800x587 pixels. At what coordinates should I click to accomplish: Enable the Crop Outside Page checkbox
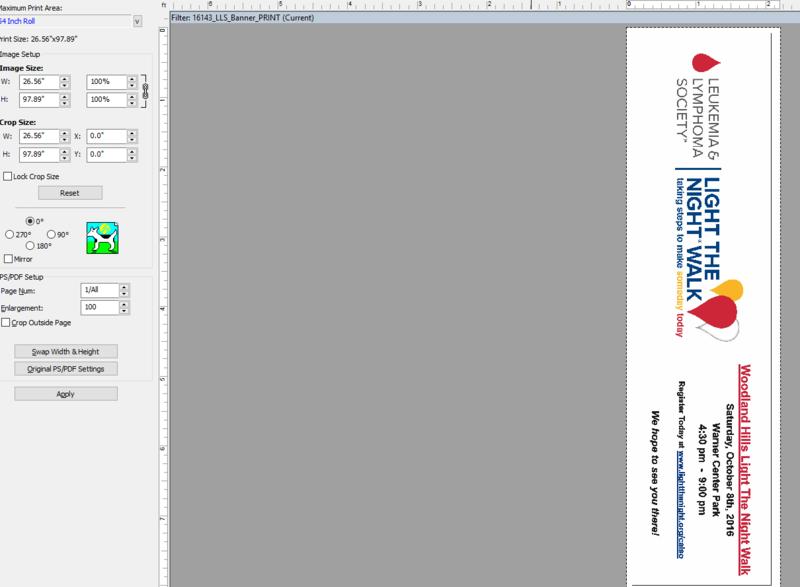click(x=6, y=323)
